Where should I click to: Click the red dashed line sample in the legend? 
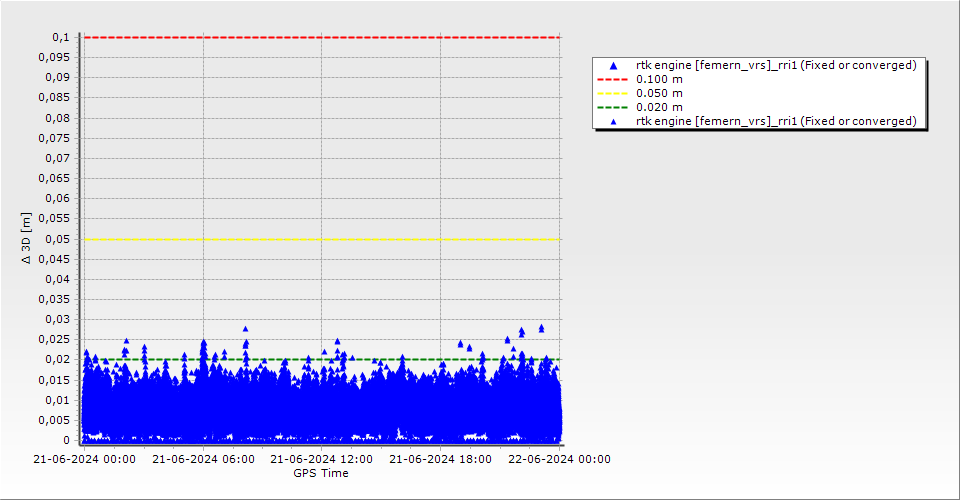tap(614, 79)
